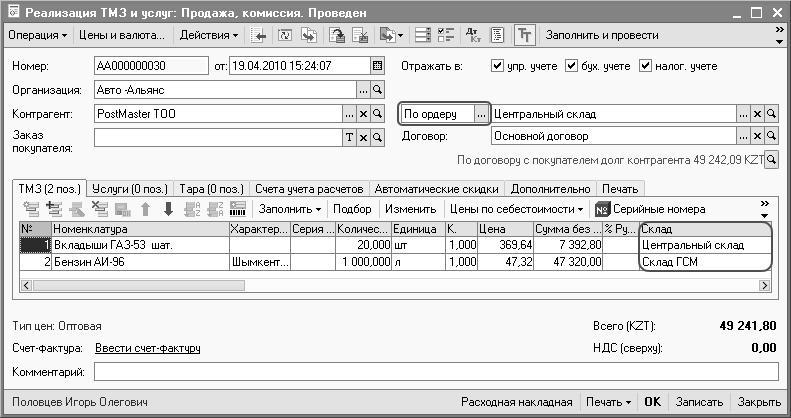Expand the Заполнить dropdown in table toolbar
The width and height of the screenshot is (791, 418).
[x=290, y=209]
